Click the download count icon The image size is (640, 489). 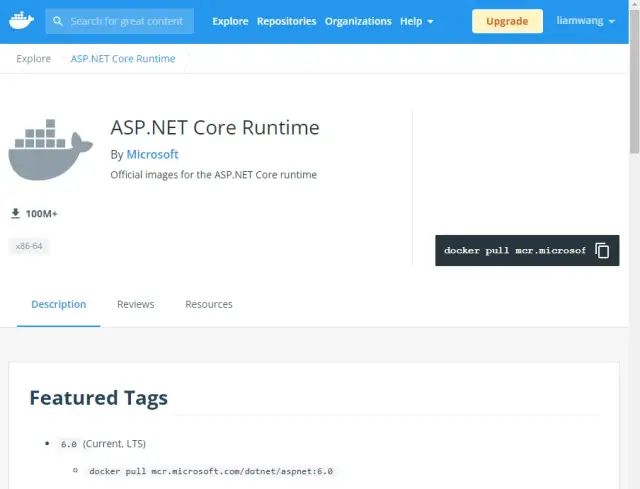pyautogui.click(x=16, y=213)
